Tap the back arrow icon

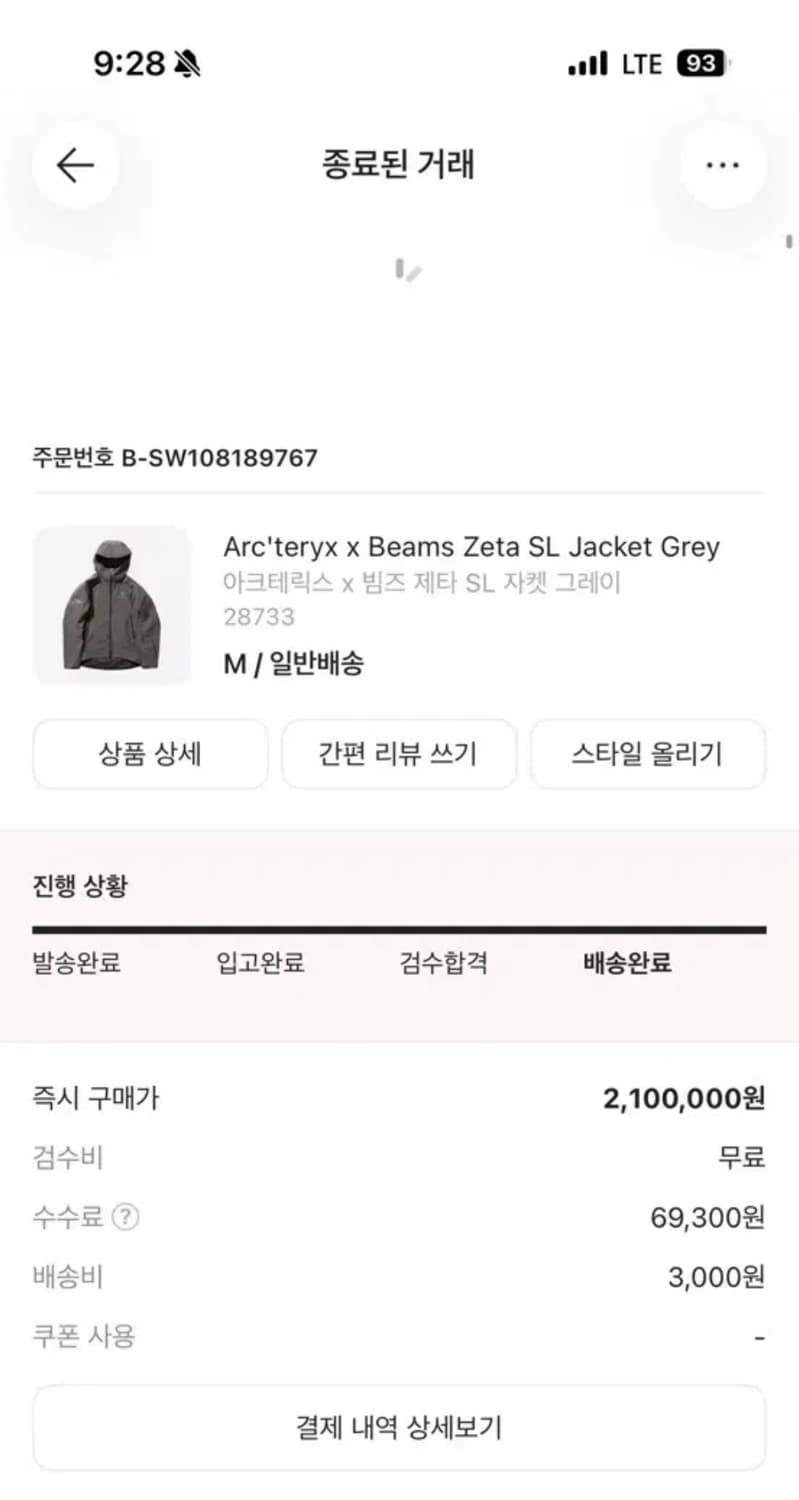coord(75,165)
